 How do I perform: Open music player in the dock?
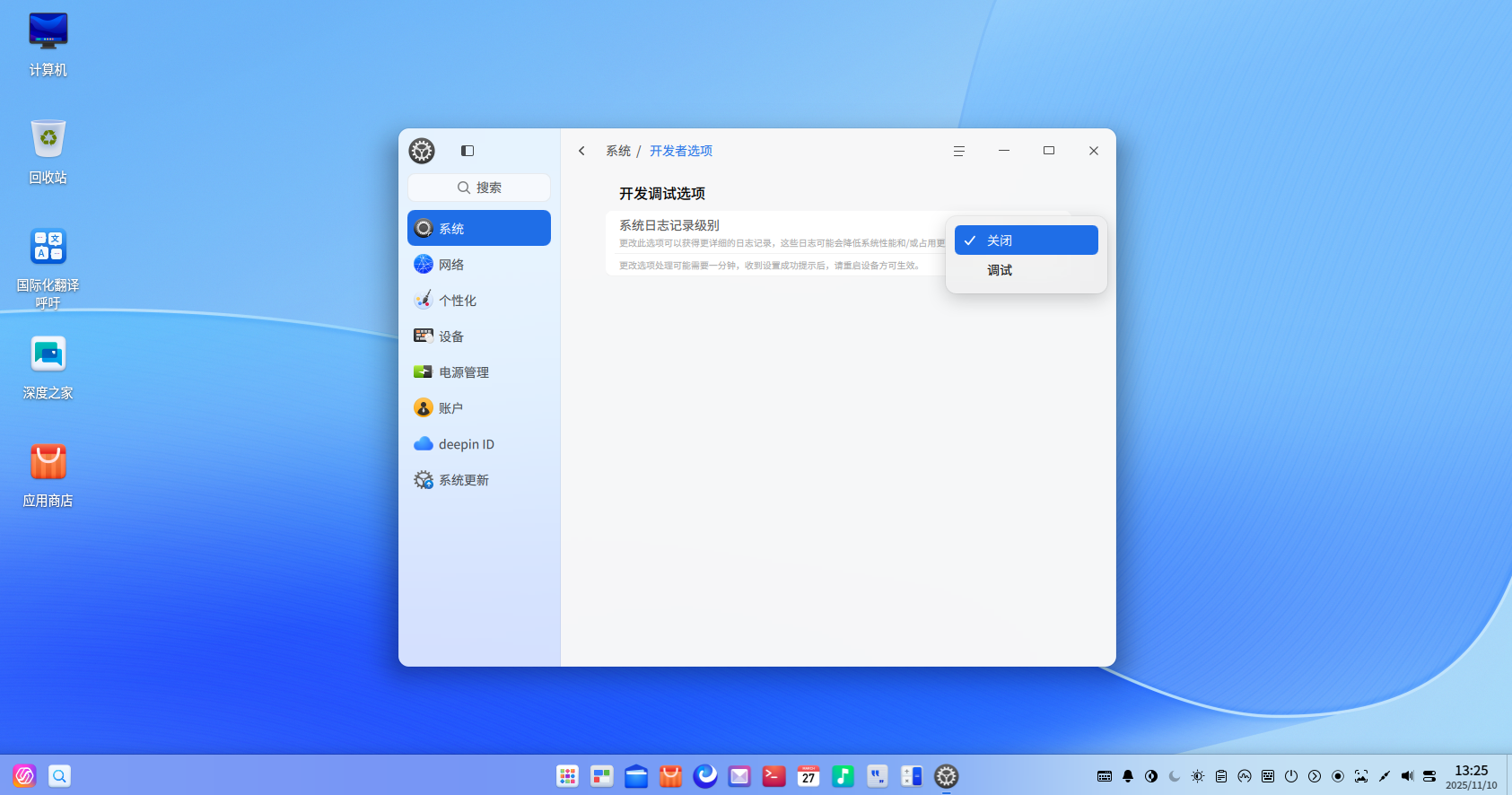click(843, 776)
